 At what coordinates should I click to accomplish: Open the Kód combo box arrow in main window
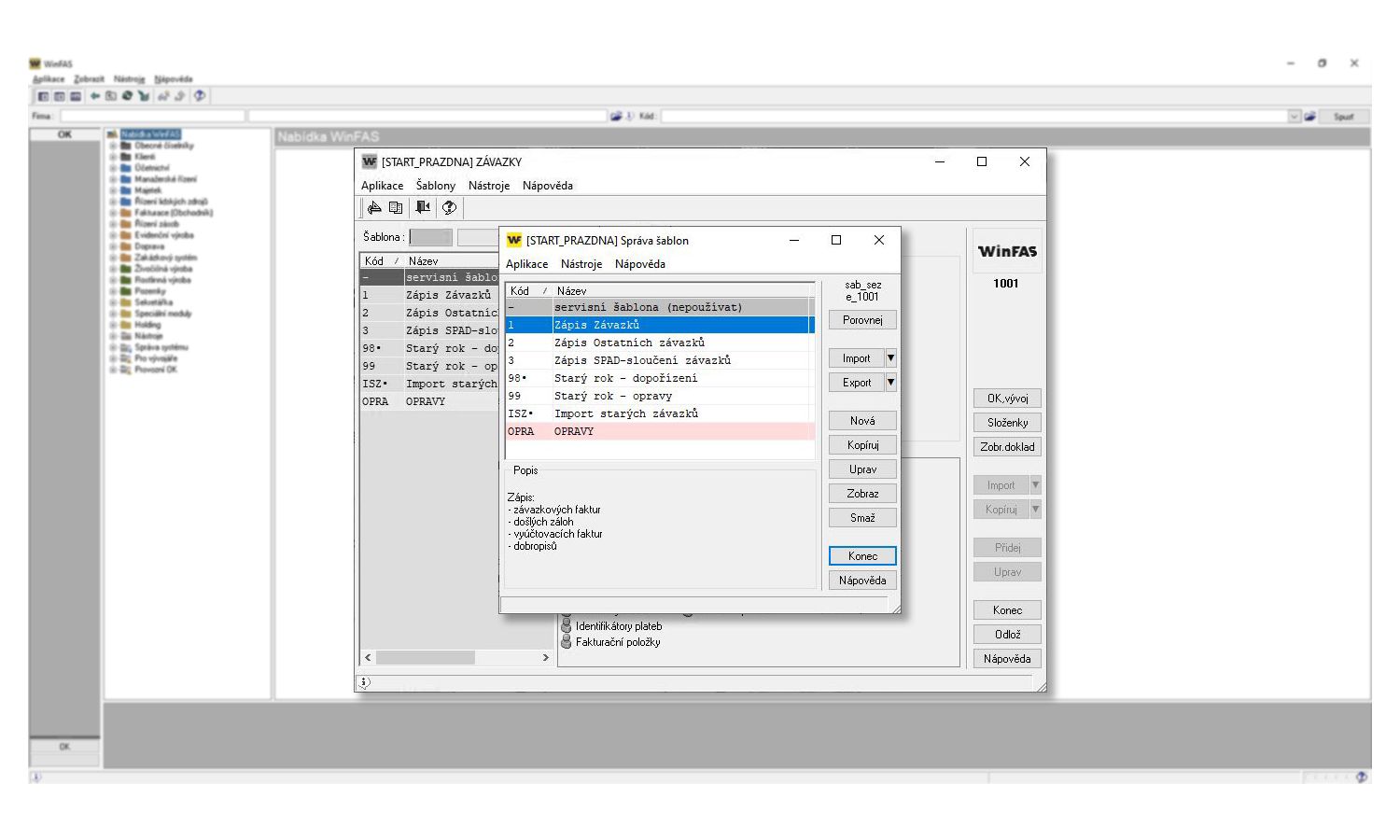[x=1295, y=117]
